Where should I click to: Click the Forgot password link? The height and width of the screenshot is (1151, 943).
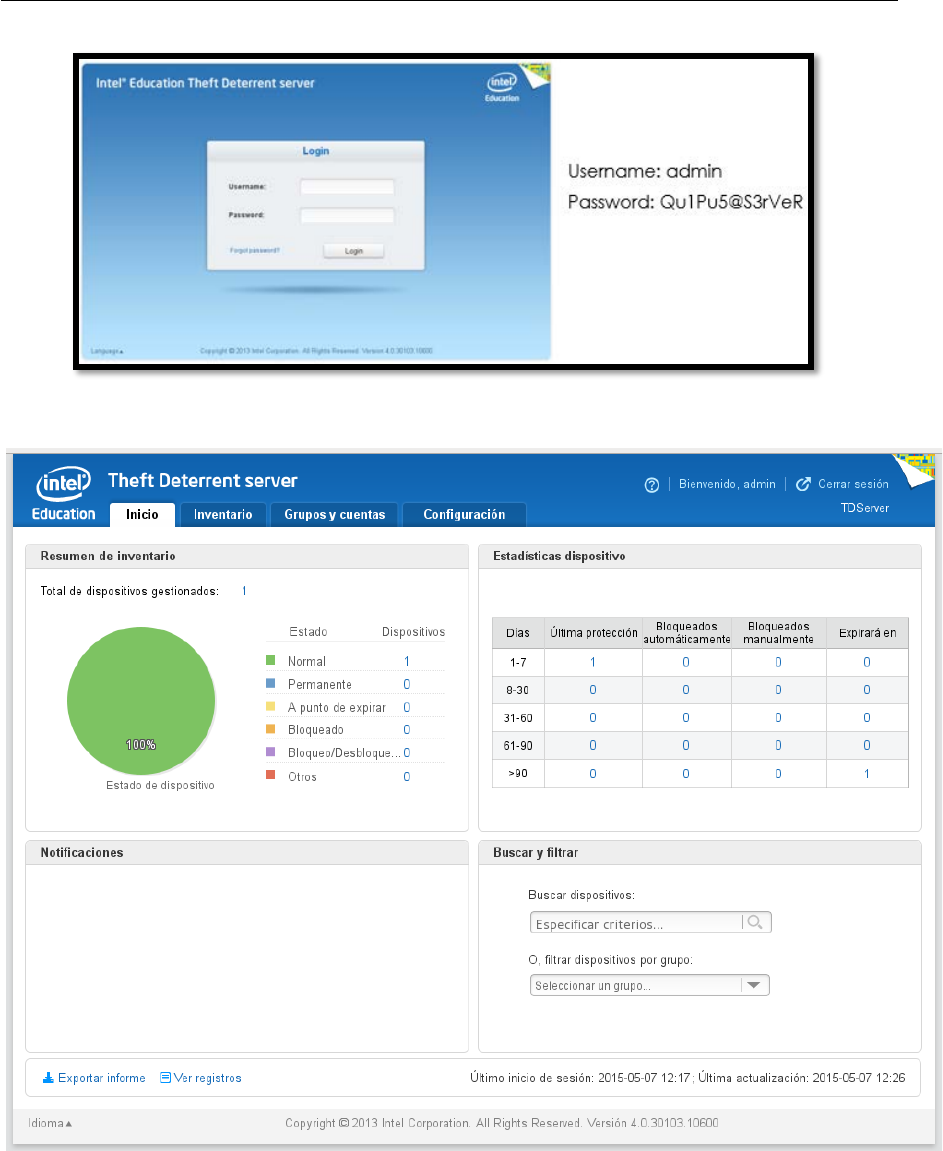click(255, 250)
